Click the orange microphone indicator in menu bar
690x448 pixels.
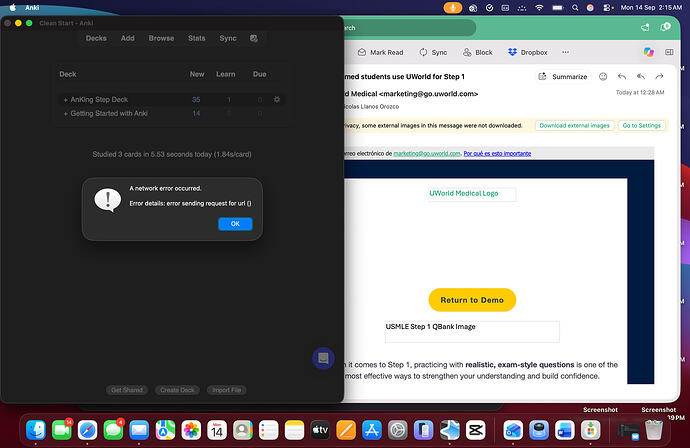(452, 7)
